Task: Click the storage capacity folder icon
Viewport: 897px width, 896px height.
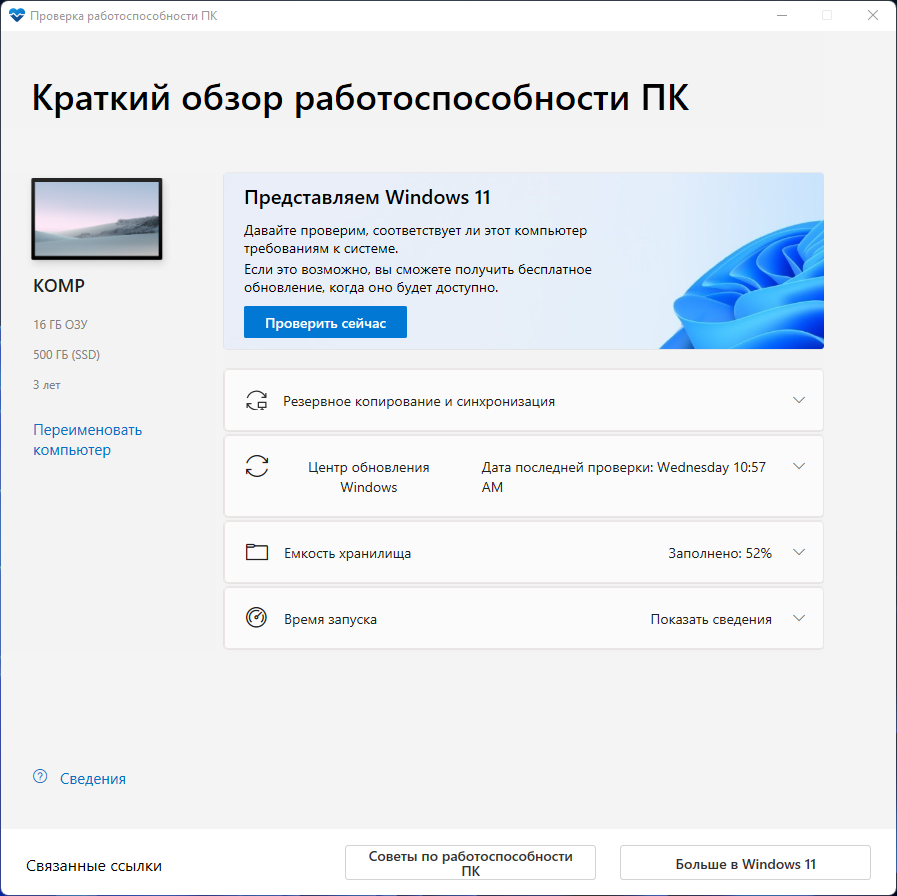Action: [x=257, y=551]
